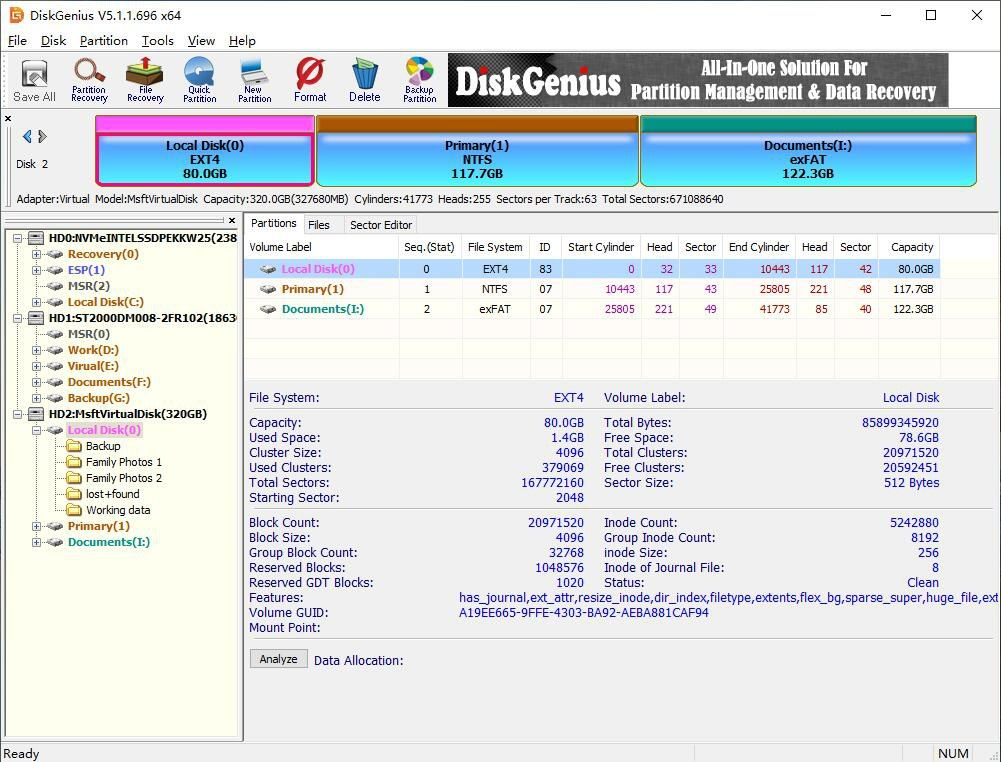The height and width of the screenshot is (762, 1001).
Task: Click the HD2 MsftVirtualDisk disk icon
Action: pos(36,414)
